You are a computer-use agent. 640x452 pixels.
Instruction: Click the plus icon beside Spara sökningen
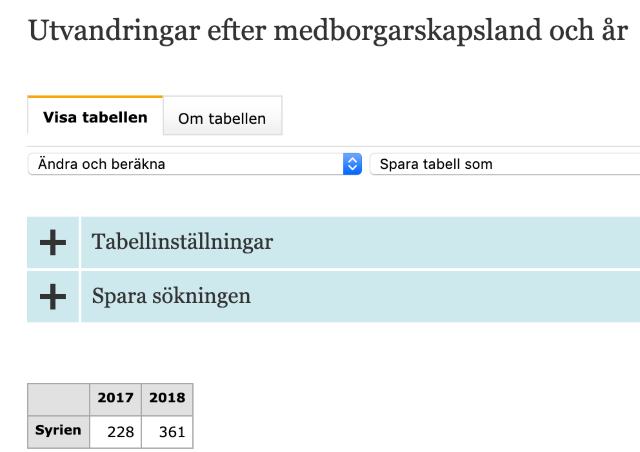pyautogui.click(x=53, y=297)
